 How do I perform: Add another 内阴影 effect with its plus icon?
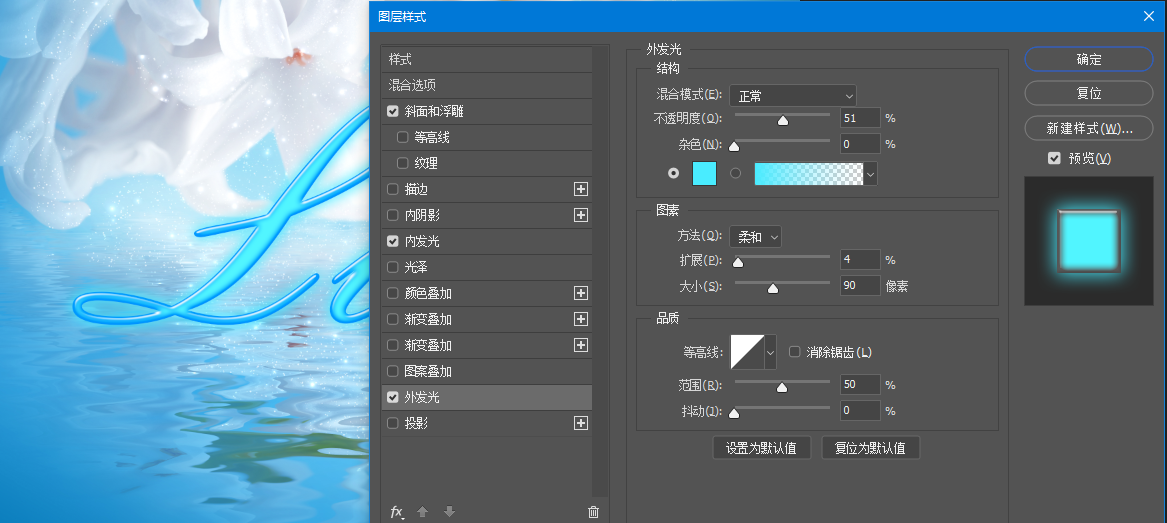pyautogui.click(x=581, y=215)
